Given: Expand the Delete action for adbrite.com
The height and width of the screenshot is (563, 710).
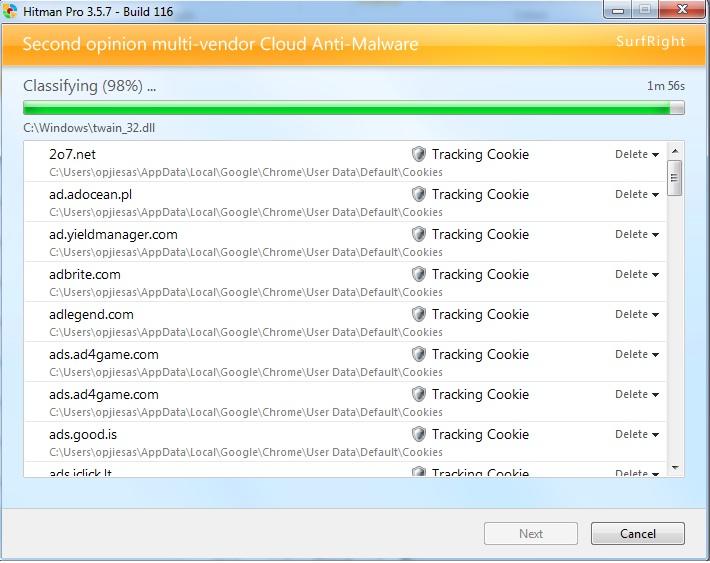Looking at the screenshot, I should tap(637, 274).
